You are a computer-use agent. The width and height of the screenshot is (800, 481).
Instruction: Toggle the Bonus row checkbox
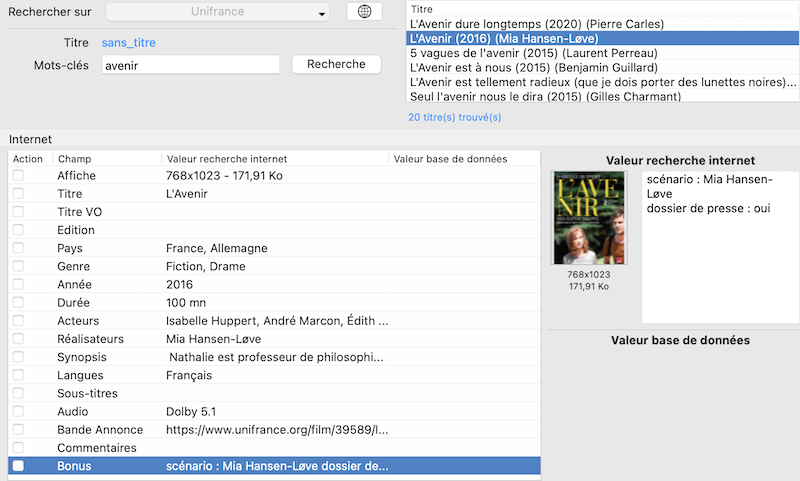[x=18, y=466]
